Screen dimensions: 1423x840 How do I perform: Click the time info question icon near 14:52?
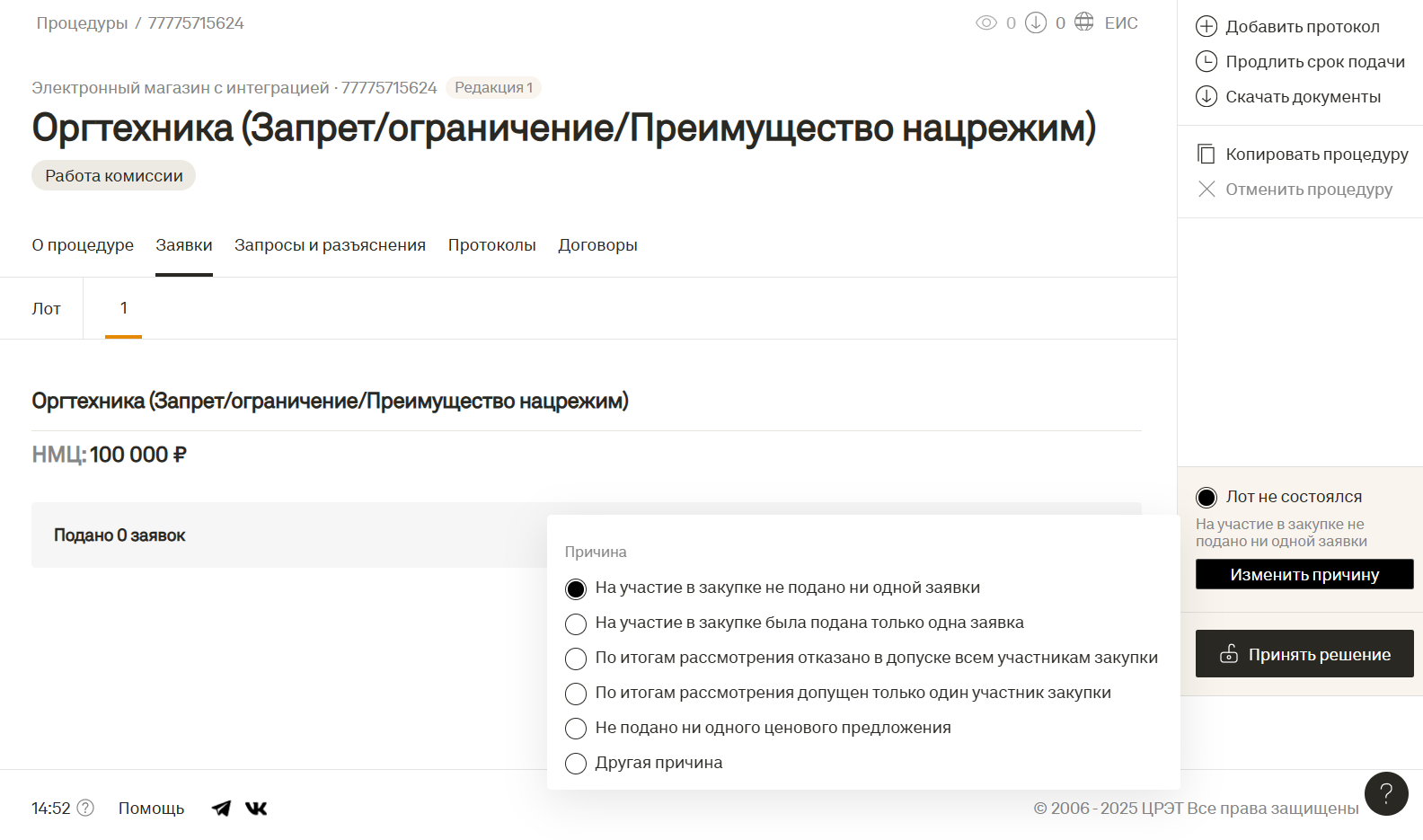point(85,808)
